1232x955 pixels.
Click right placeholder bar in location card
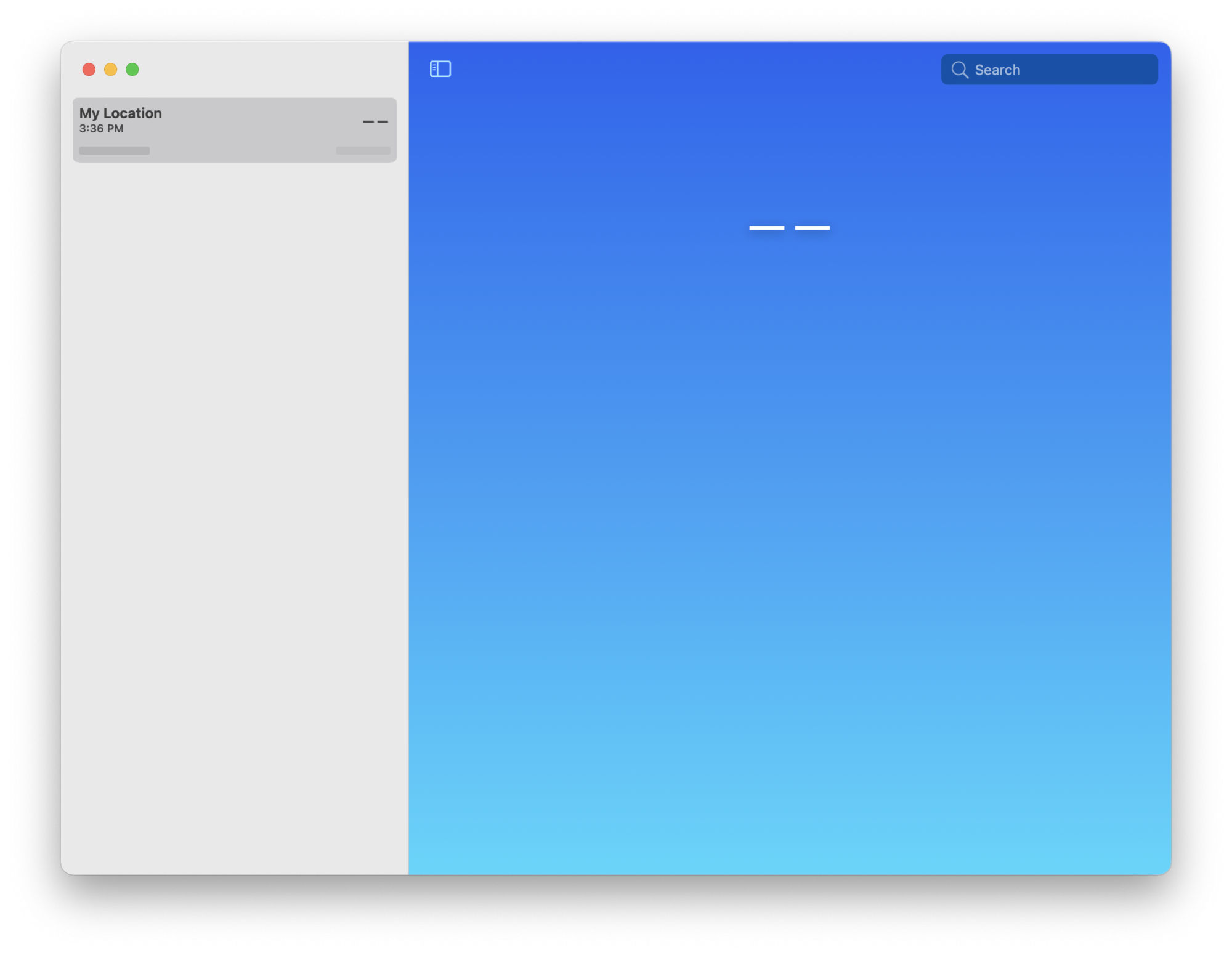pos(363,150)
